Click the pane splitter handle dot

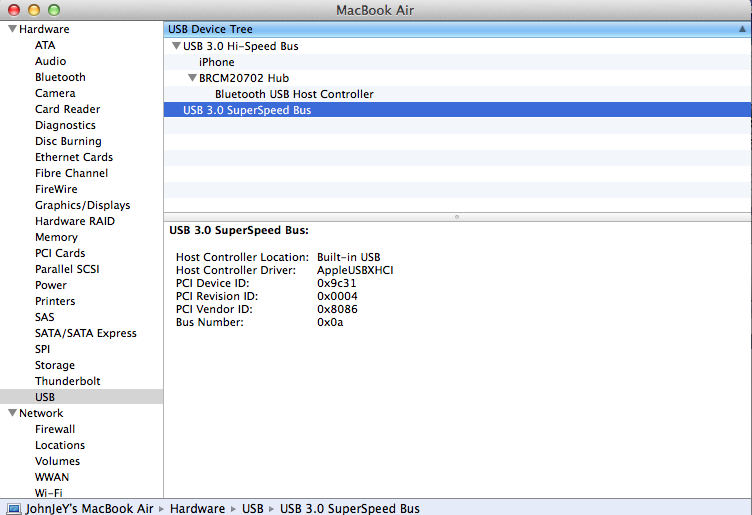pos(457,217)
